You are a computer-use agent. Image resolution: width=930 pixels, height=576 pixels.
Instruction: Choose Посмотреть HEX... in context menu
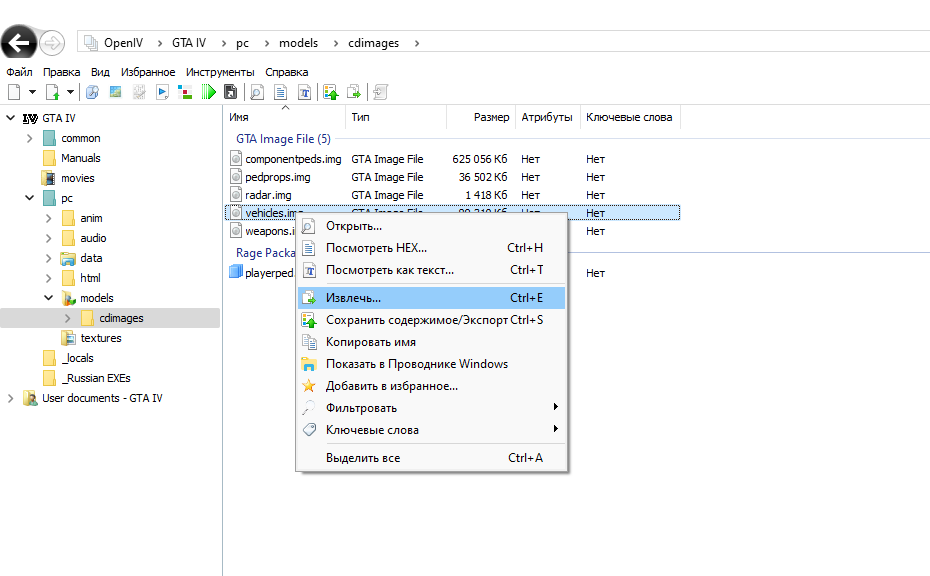coord(431,248)
